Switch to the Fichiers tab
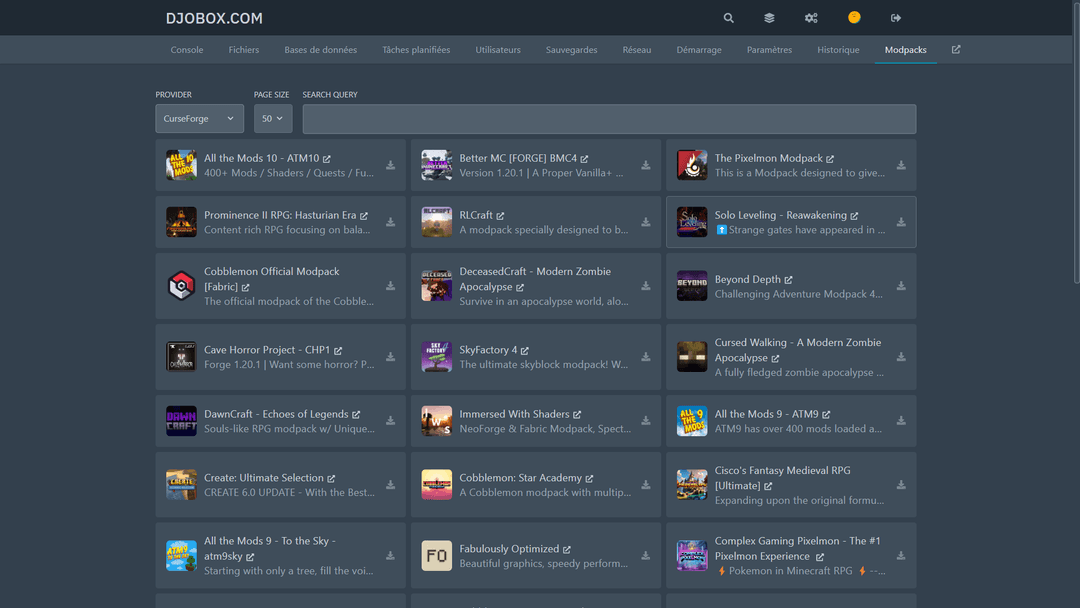This screenshot has height=608, width=1080. click(x=244, y=50)
